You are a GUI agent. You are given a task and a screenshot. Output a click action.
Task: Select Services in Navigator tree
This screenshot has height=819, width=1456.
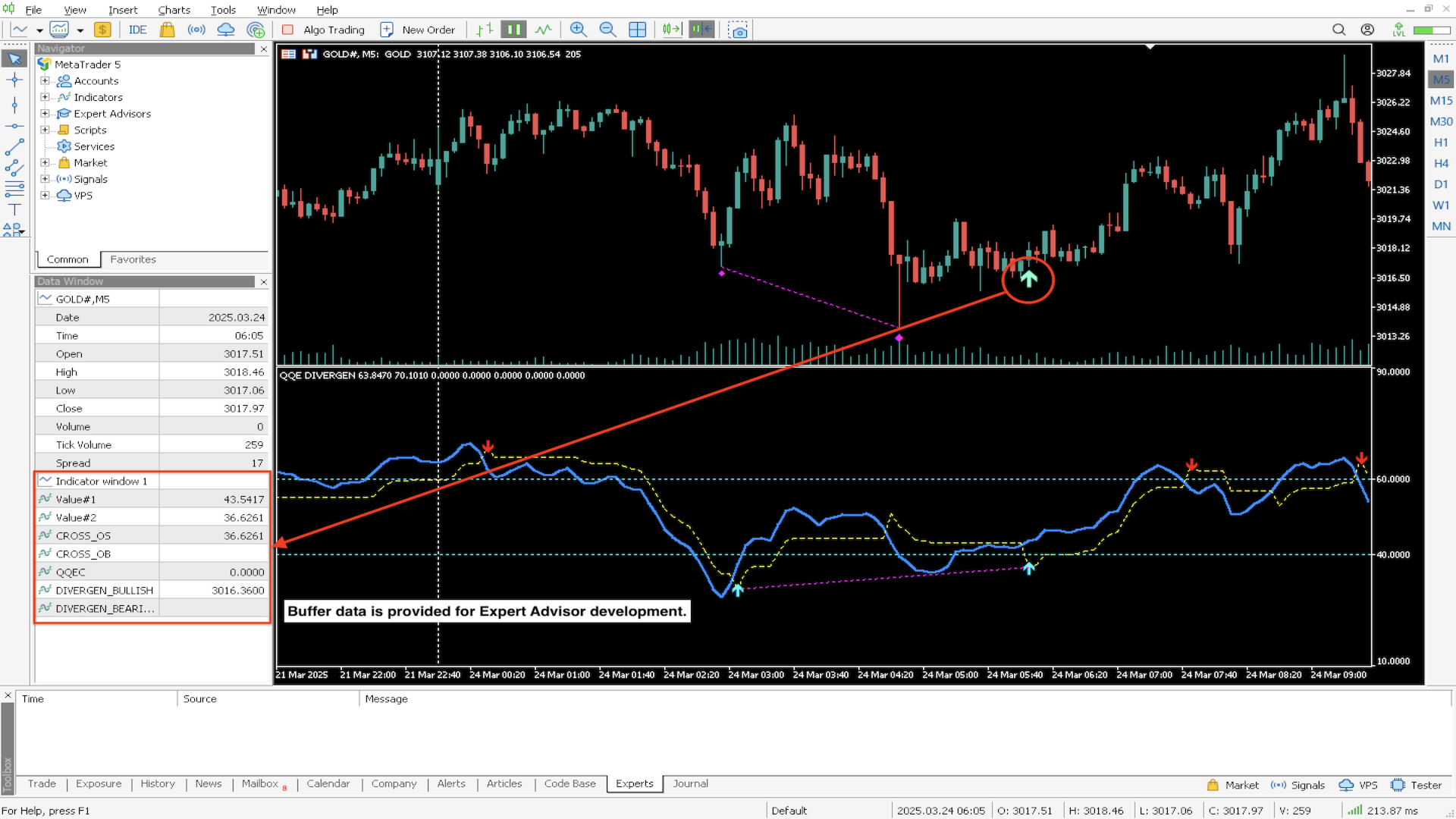[x=94, y=146]
